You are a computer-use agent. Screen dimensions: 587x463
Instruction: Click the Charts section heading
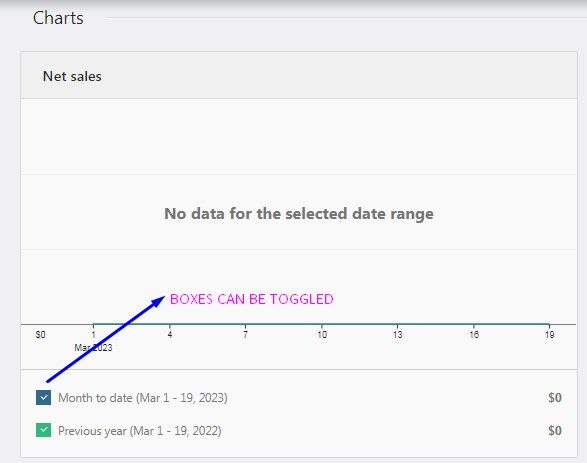58,18
